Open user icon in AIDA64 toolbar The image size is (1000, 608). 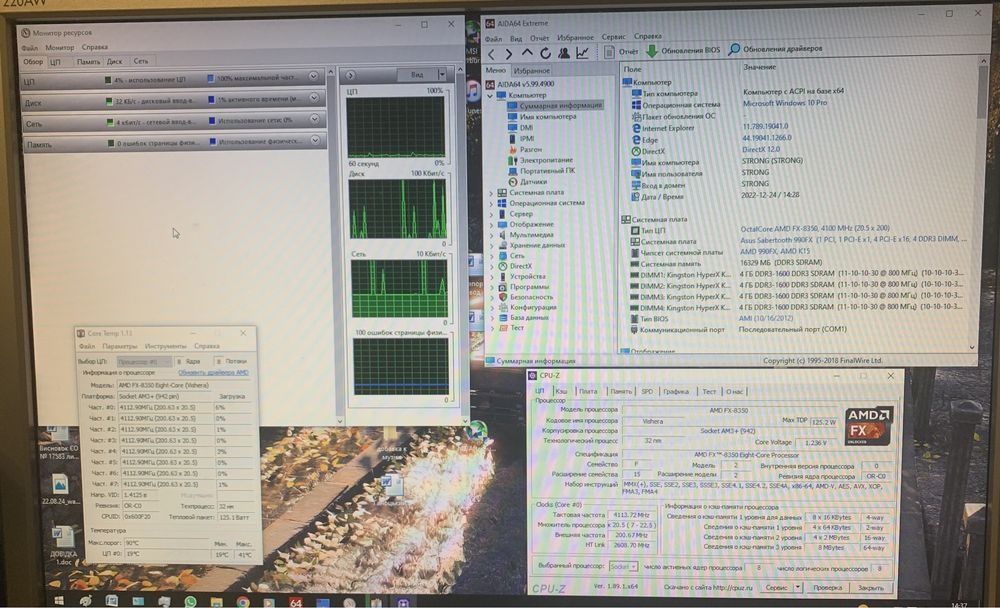[x=564, y=53]
